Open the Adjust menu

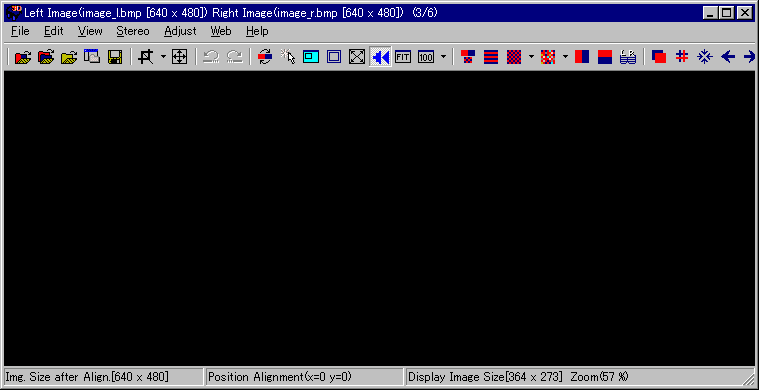point(180,31)
